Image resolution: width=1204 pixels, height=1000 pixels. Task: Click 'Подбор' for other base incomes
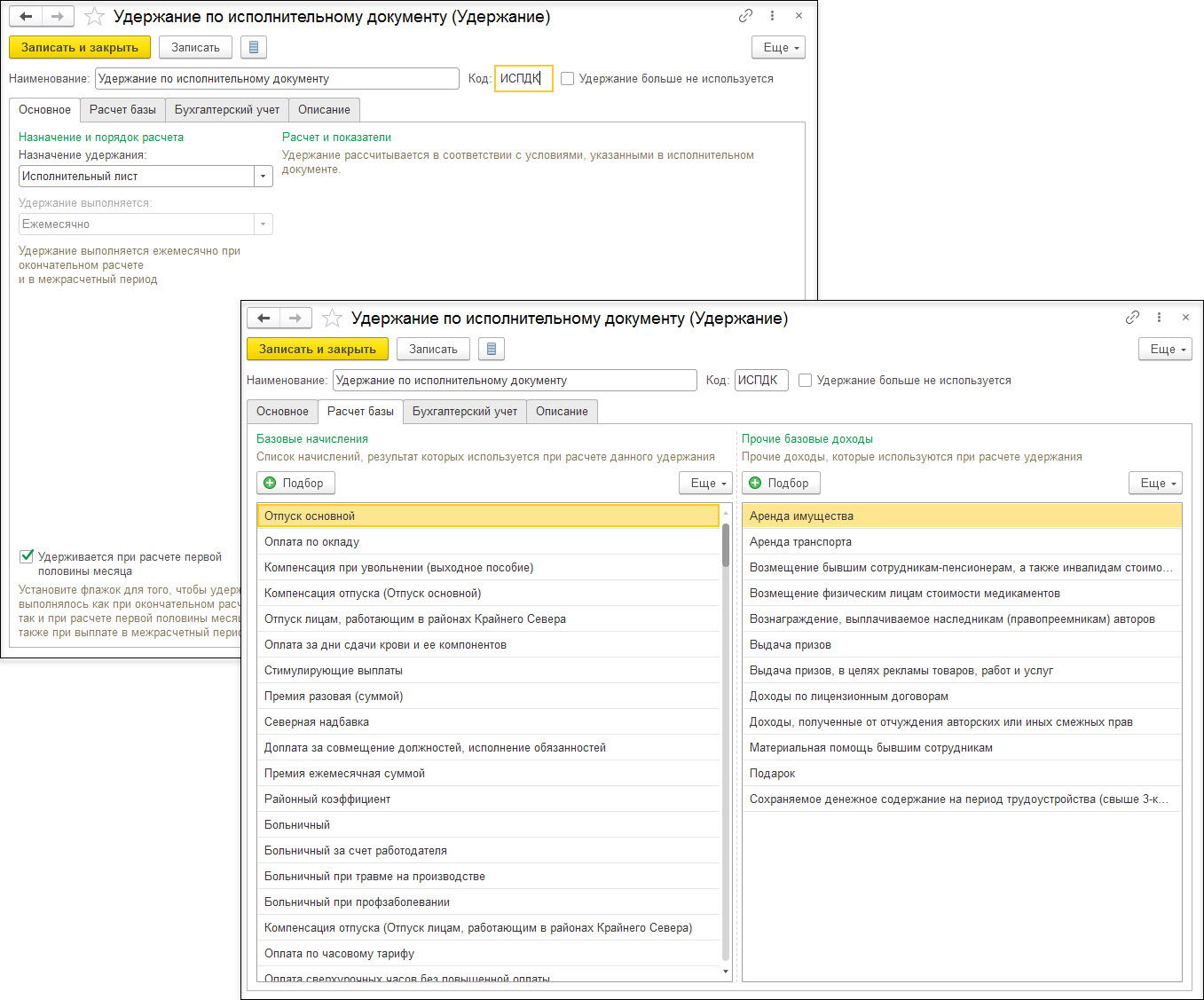(x=781, y=483)
